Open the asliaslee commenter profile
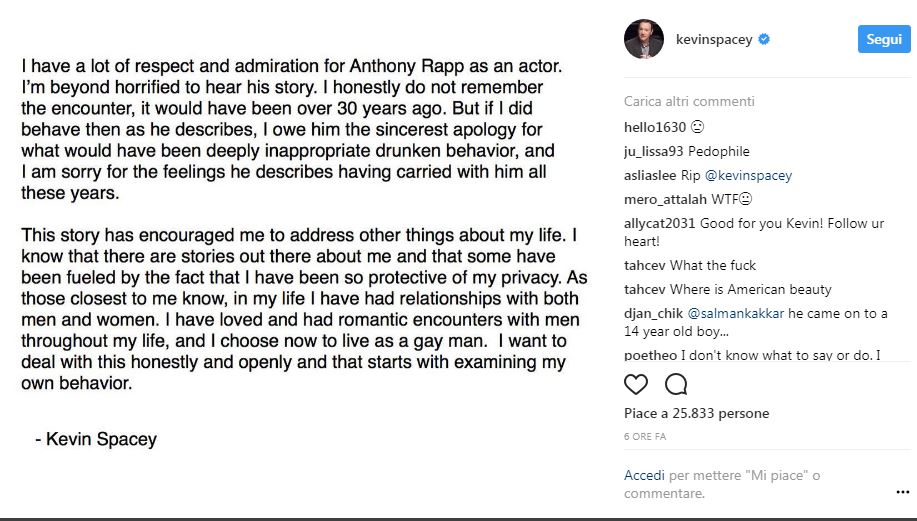 (650, 175)
